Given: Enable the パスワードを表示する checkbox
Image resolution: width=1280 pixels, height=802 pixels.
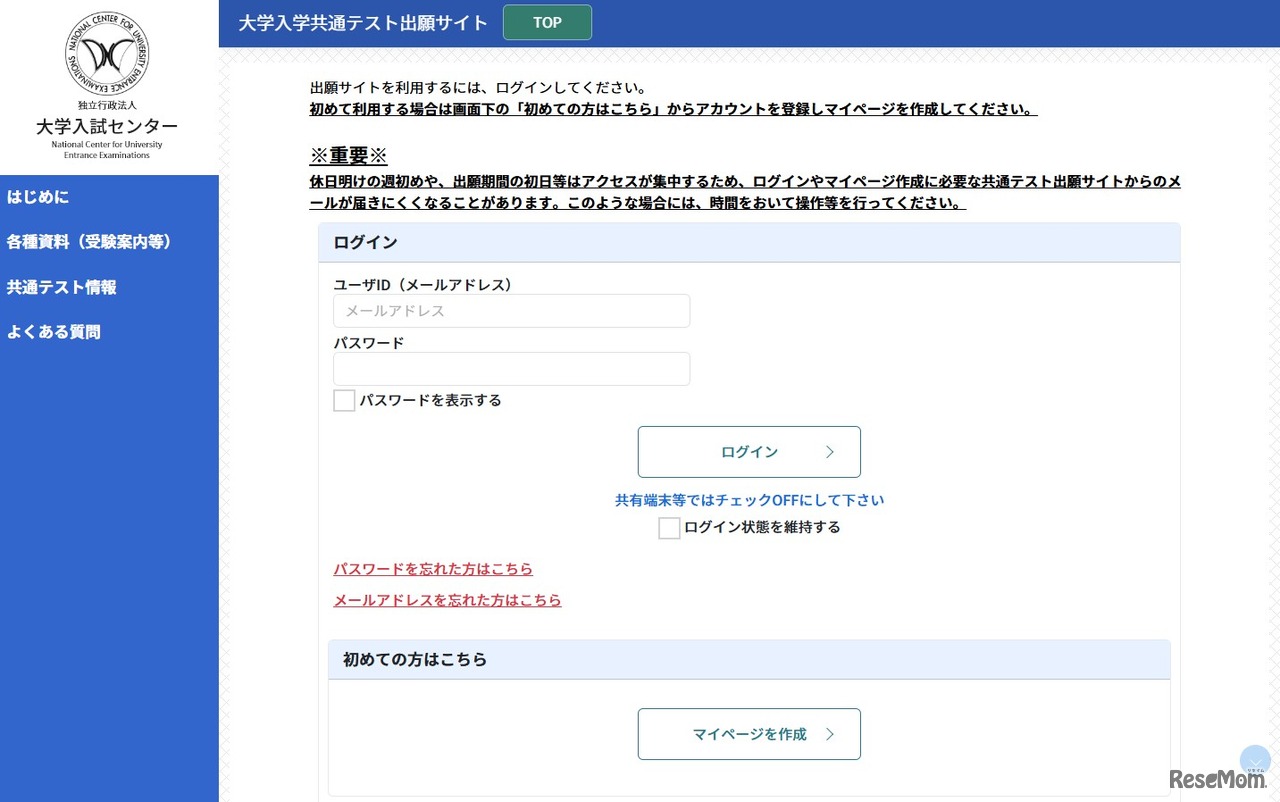Looking at the screenshot, I should pos(344,401).
